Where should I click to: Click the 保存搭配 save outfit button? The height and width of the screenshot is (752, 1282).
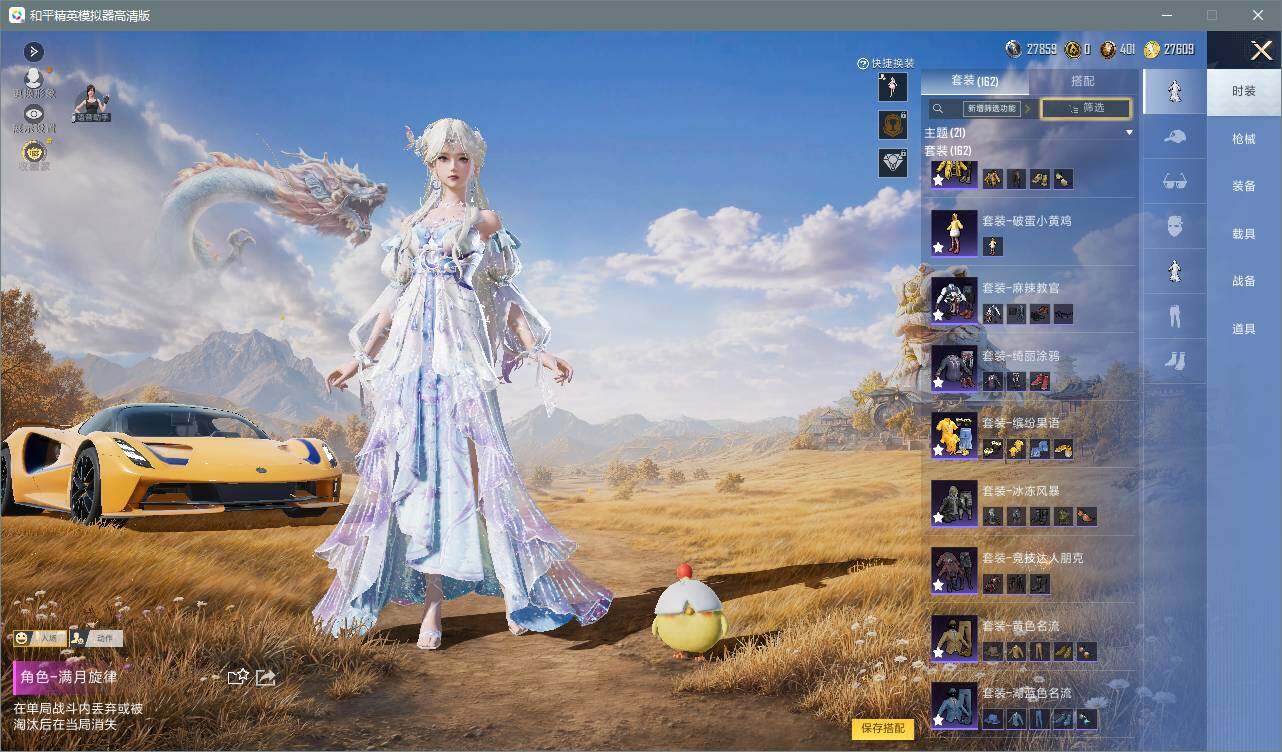click(x=883, y=728)
